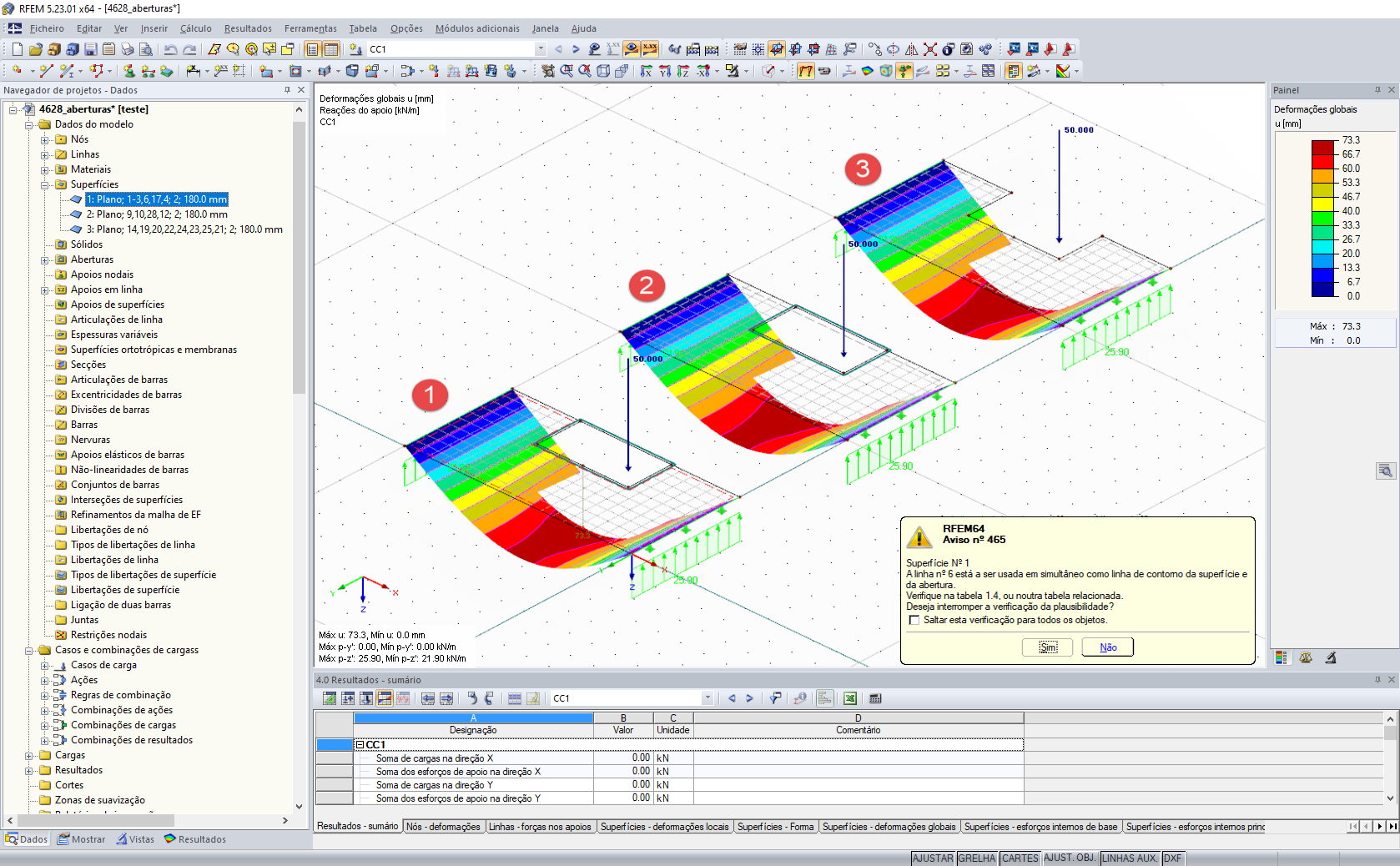
Task: Toggle AJUSTAR snap in the status bar
Action: (933, 858)
